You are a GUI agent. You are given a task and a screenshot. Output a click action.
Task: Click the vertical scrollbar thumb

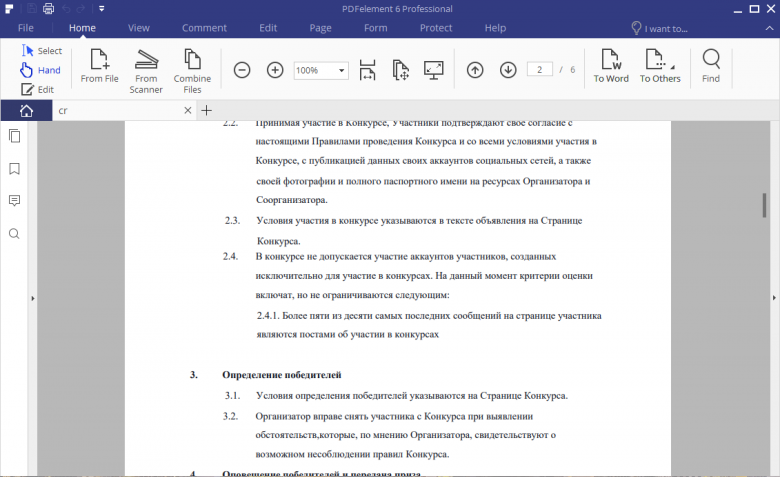pyautogui.click(x=765, y=205)
